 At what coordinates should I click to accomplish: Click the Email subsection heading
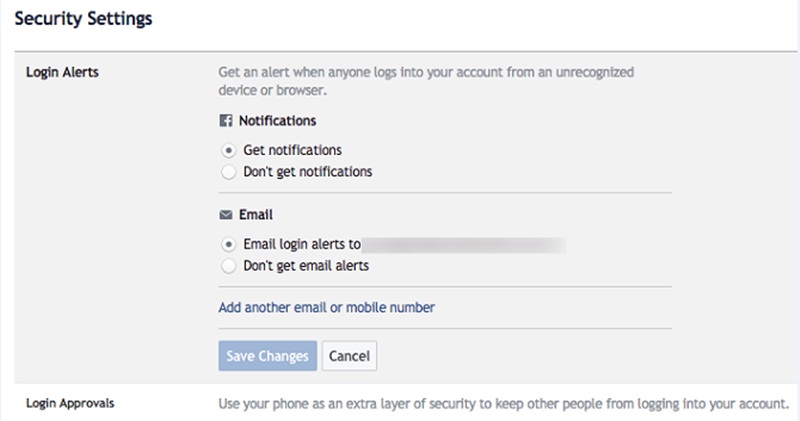click(x=256, y=214)
